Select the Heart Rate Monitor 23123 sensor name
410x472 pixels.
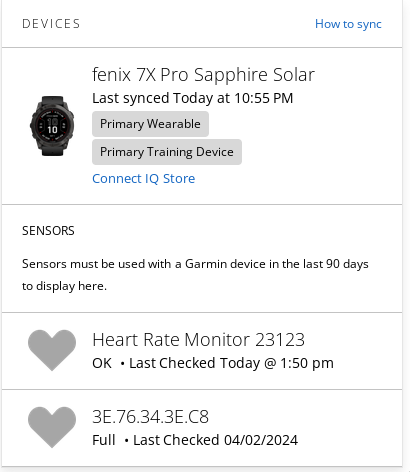[198, 340]
